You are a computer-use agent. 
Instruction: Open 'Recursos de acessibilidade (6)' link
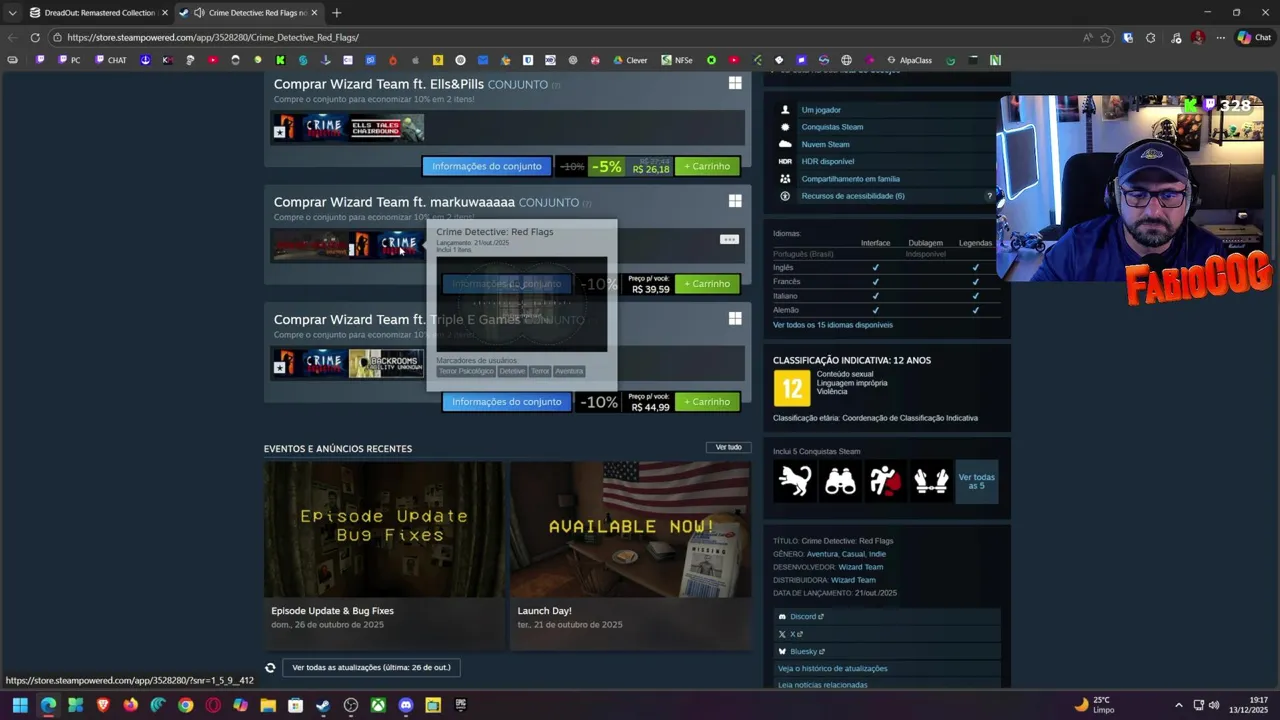pyautogui.click(x=853, y=196)
